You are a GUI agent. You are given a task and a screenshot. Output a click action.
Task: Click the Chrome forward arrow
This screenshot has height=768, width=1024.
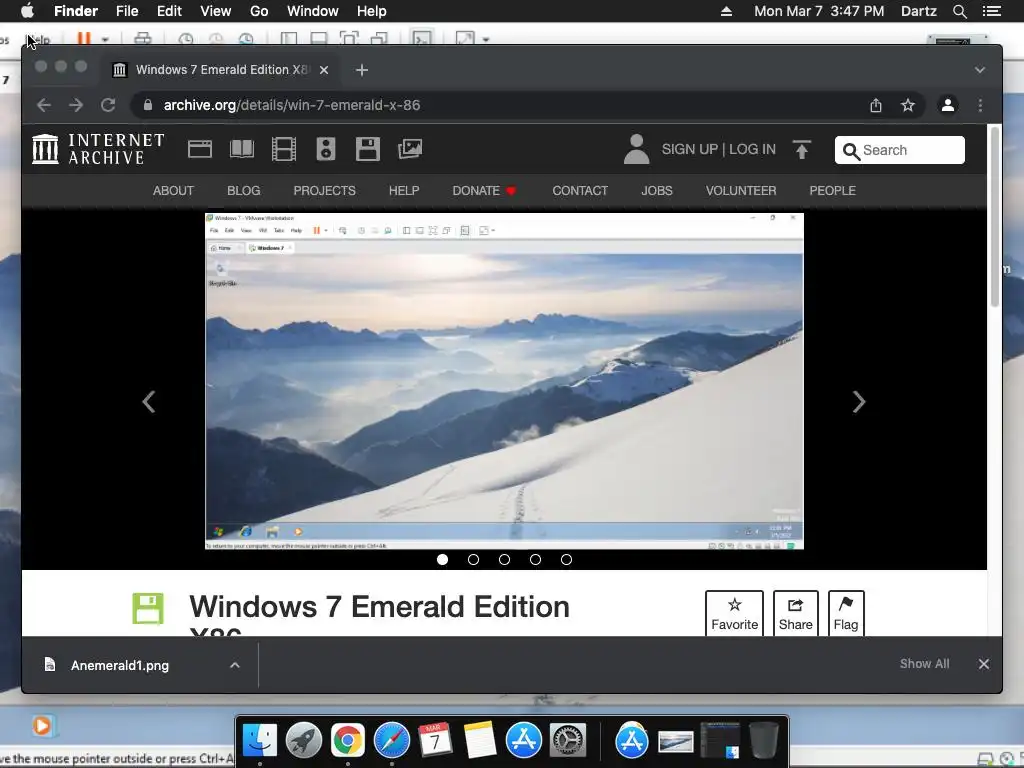[x=76, y=105]
